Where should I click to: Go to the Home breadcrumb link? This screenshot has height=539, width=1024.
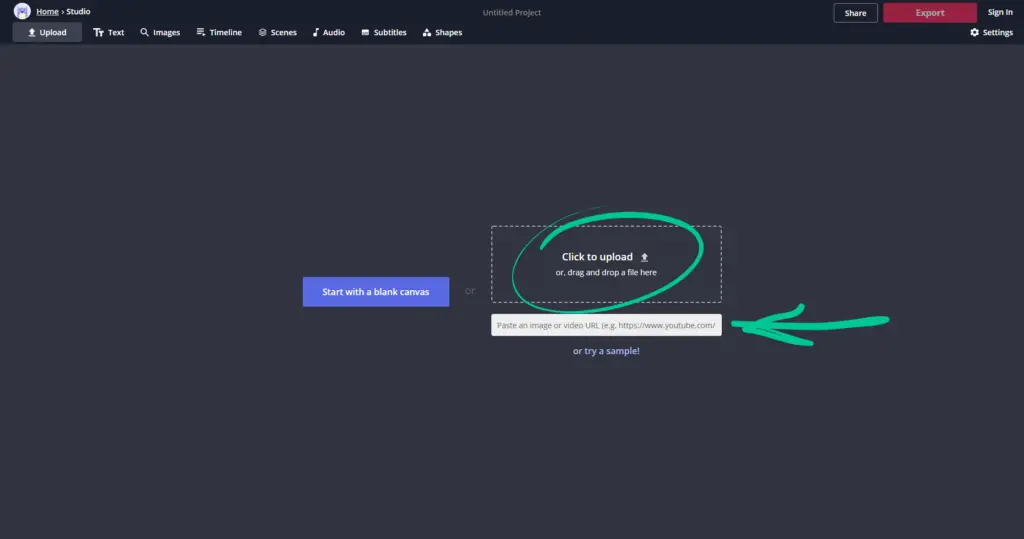[x=47, y=12]
